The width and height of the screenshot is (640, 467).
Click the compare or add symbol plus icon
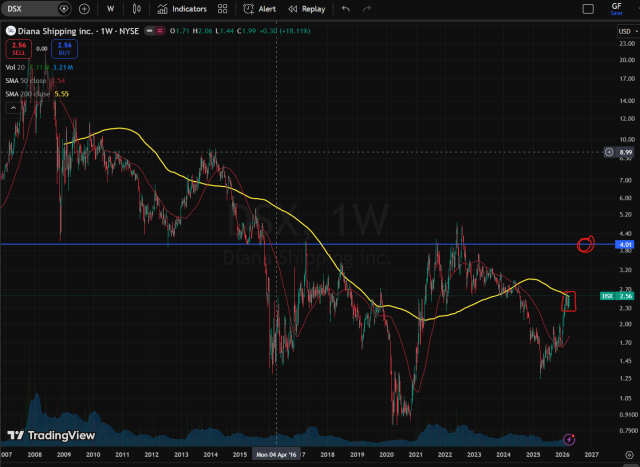click(x=84, y=9)
